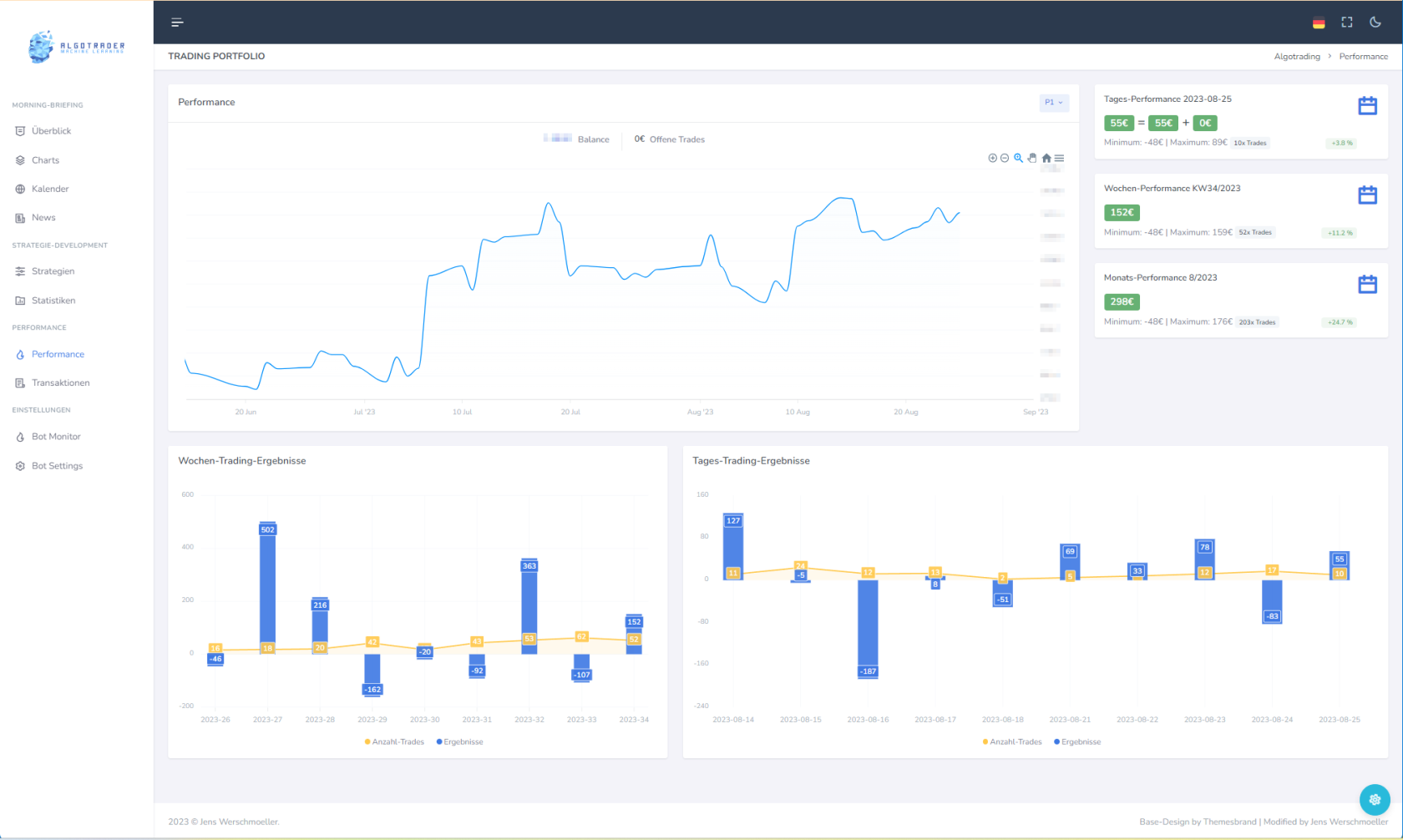Toggle Ergebnisse legend in Tages chart

click(1077, 741)
